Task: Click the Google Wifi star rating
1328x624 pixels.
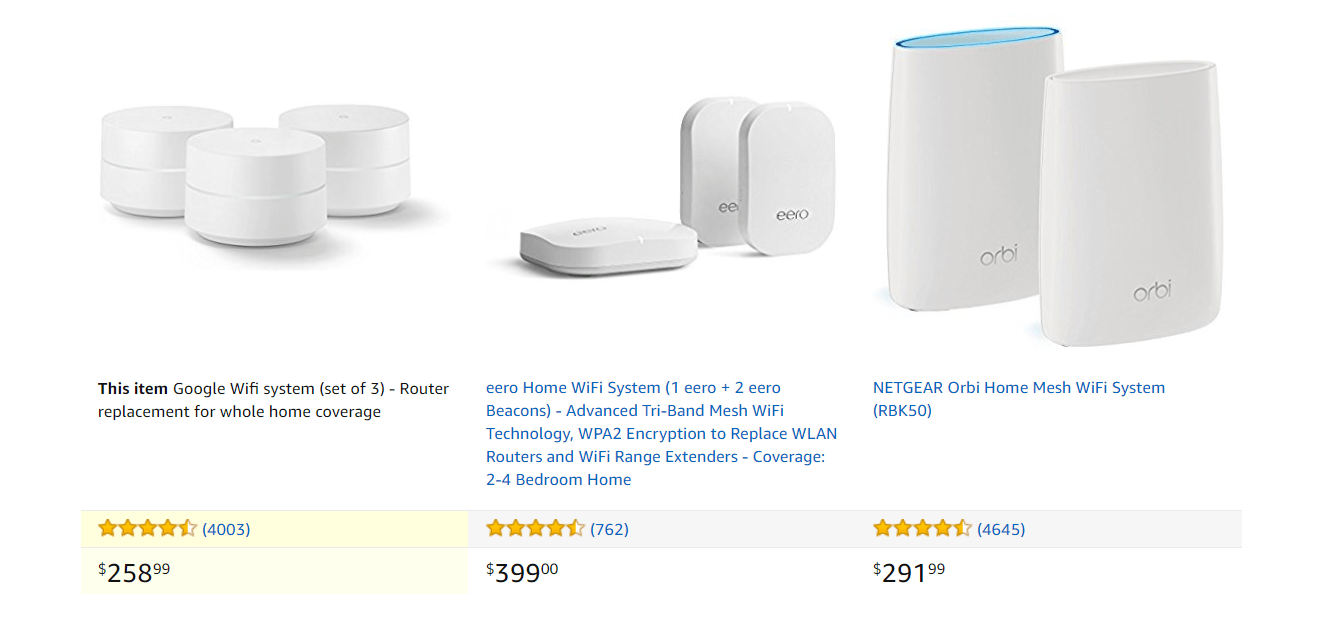Action: [x=147, y=529]
